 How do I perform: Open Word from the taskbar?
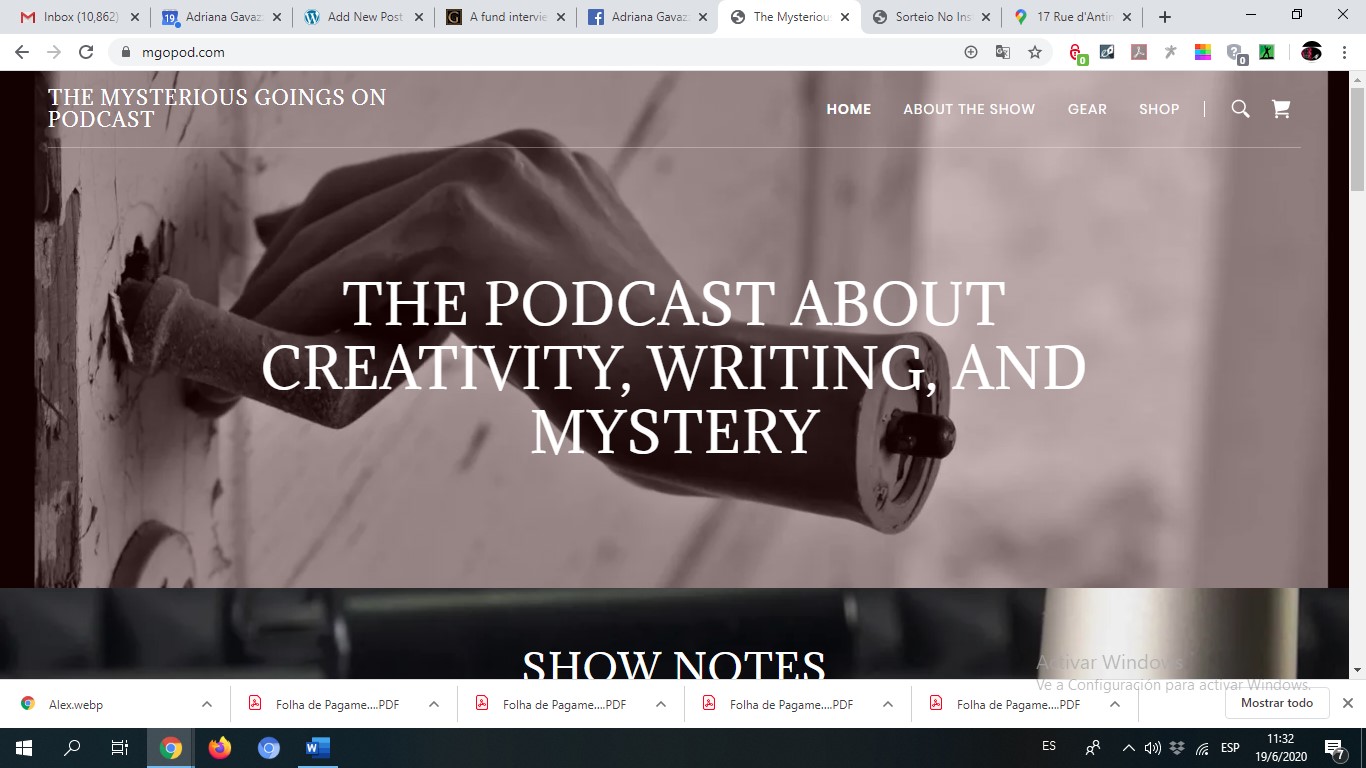[317, 748]
